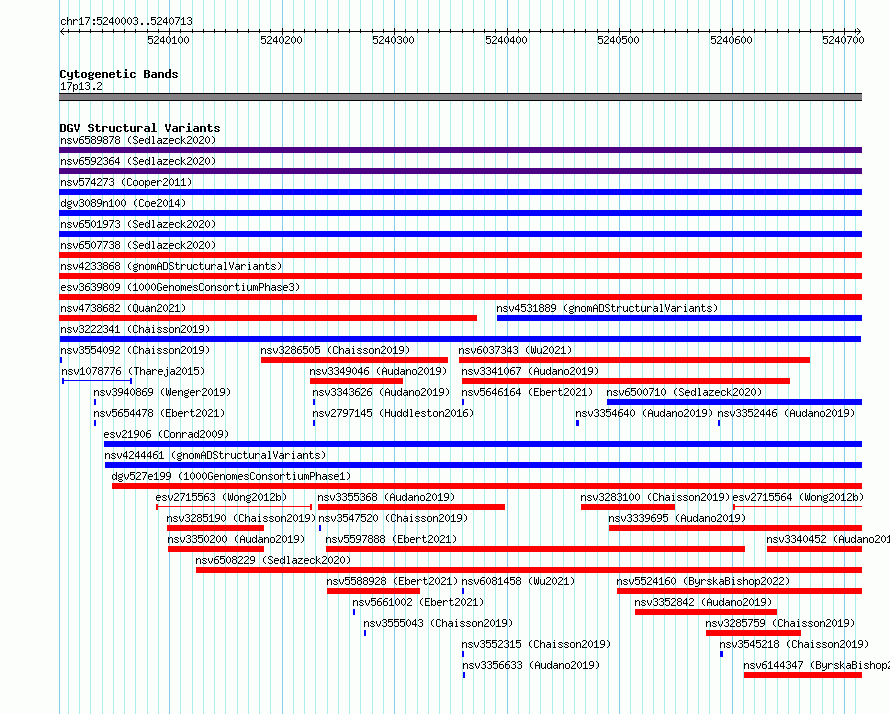Open nsv574273 (Cooper2011) variant
890x714 pixels.
tap(126, 182)
